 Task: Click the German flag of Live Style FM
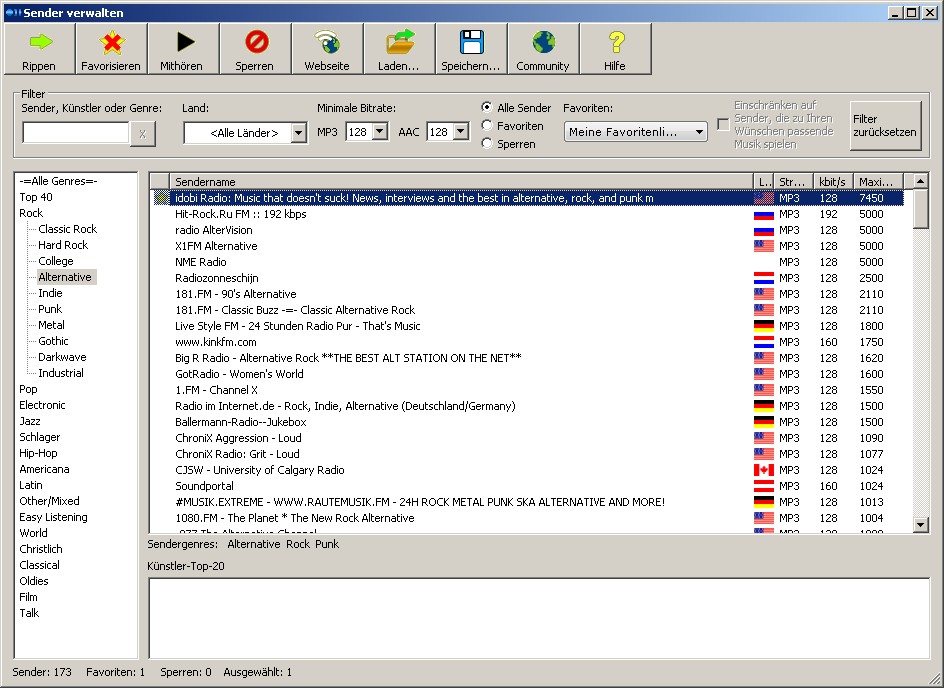(x=763, y=326)
